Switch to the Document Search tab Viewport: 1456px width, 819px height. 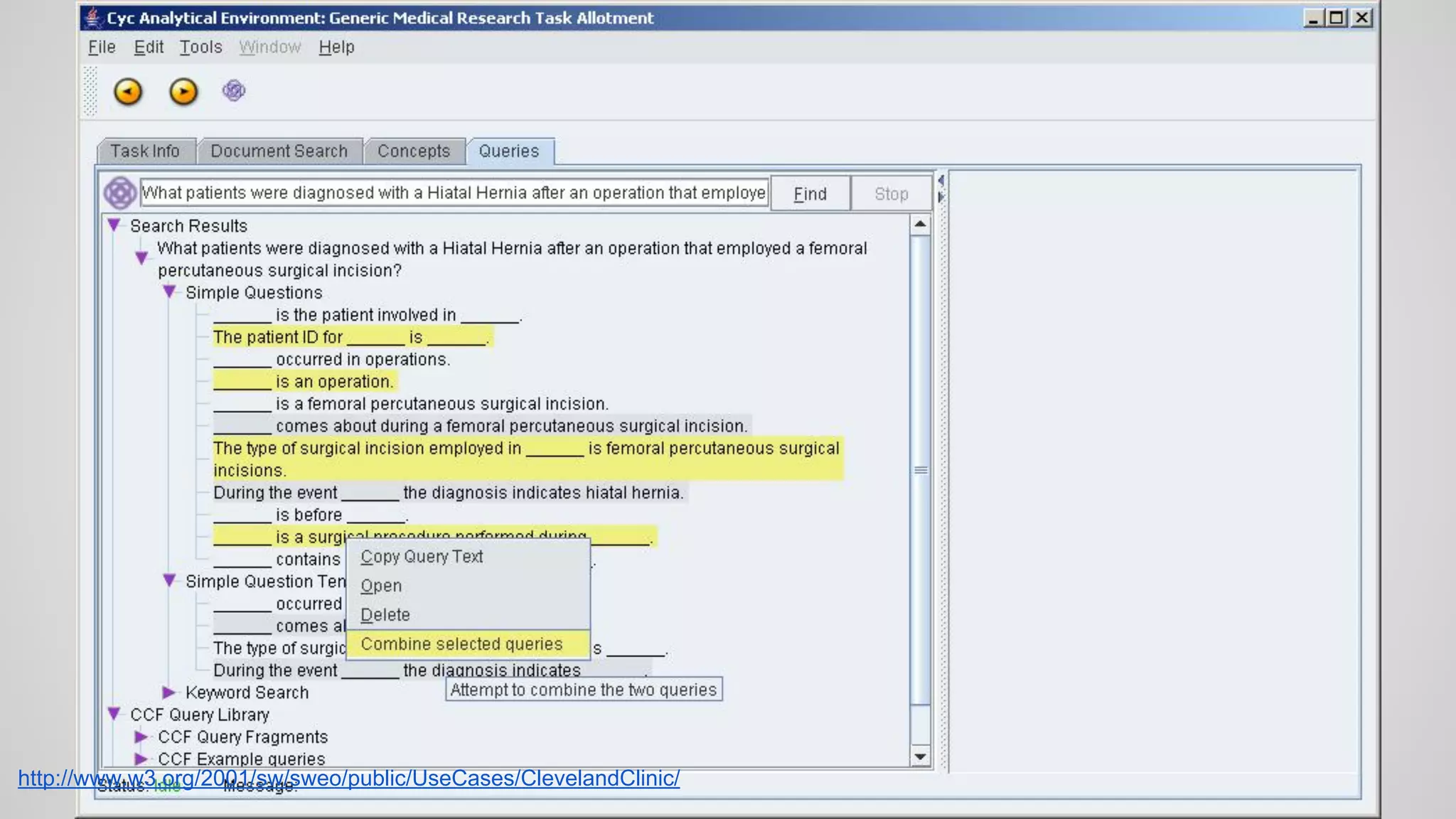(279, 151)
